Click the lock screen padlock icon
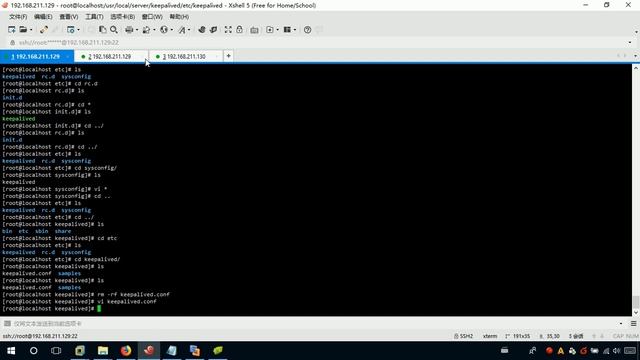 [240, 30]
